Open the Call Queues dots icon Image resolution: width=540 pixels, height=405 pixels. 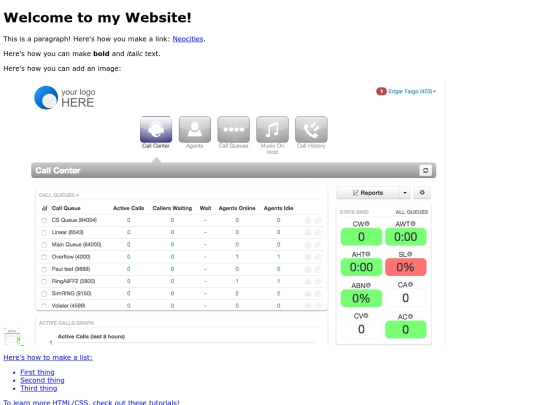coord(233,129)
